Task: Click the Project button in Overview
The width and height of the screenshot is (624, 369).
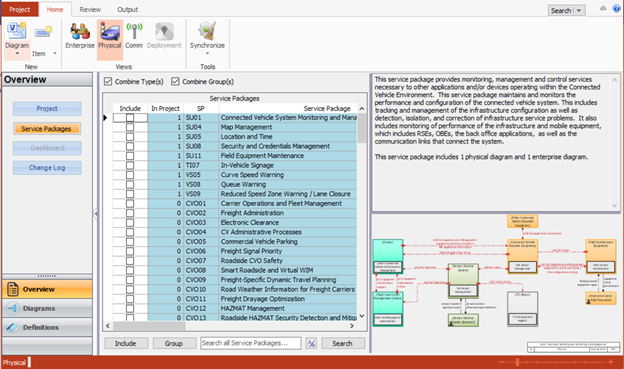Action: [47, 109]
